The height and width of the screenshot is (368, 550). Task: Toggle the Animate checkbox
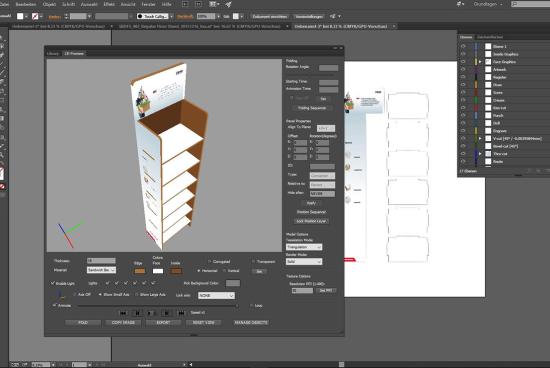point(55,305)
